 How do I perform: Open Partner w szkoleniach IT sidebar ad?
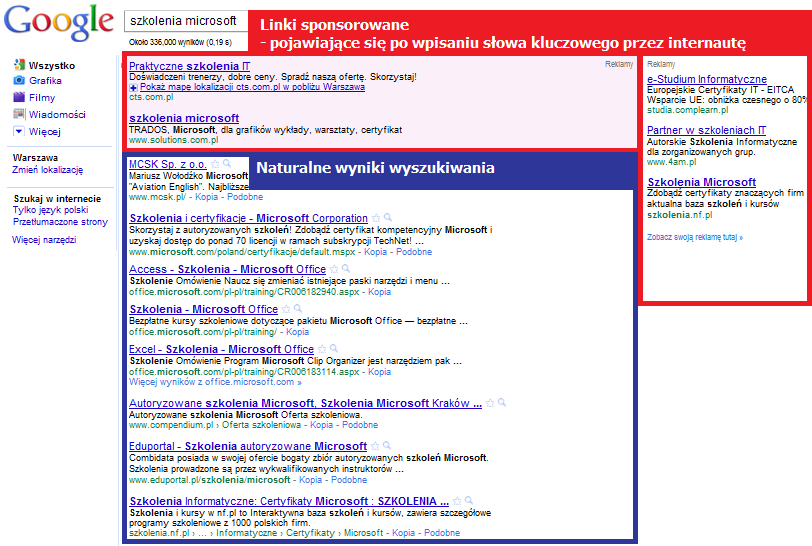pos(706,130)
